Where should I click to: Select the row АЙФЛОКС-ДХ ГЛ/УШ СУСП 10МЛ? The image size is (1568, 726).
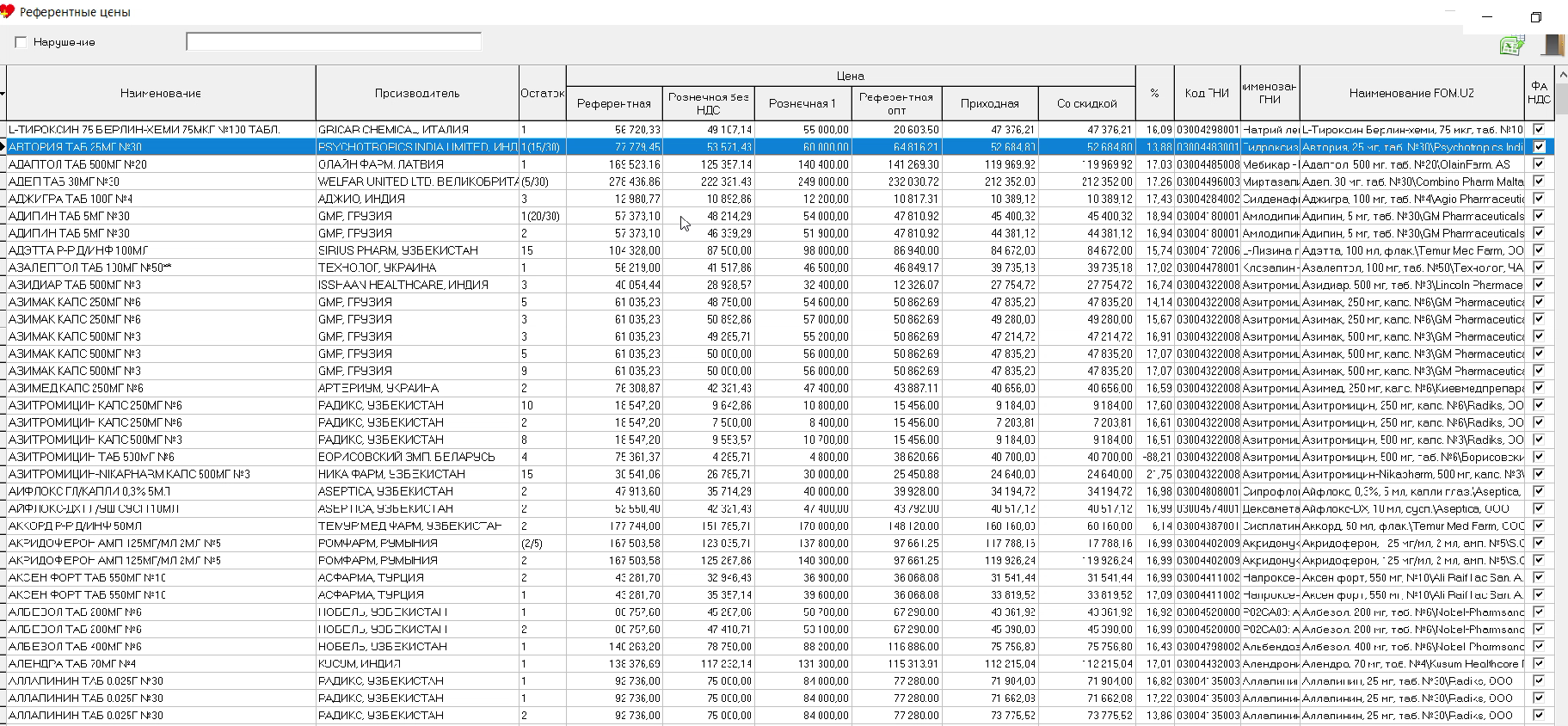(x=780, y=508)
